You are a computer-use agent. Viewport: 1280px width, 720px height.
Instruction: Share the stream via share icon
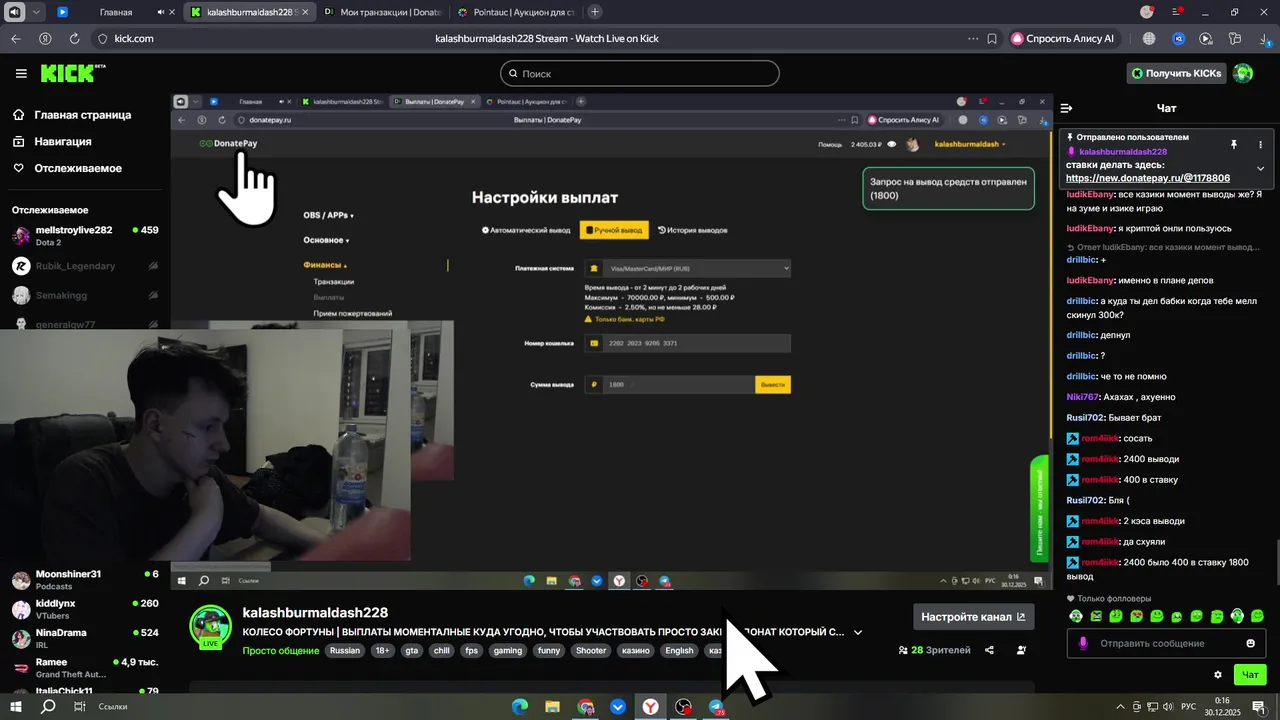point(989,650)
